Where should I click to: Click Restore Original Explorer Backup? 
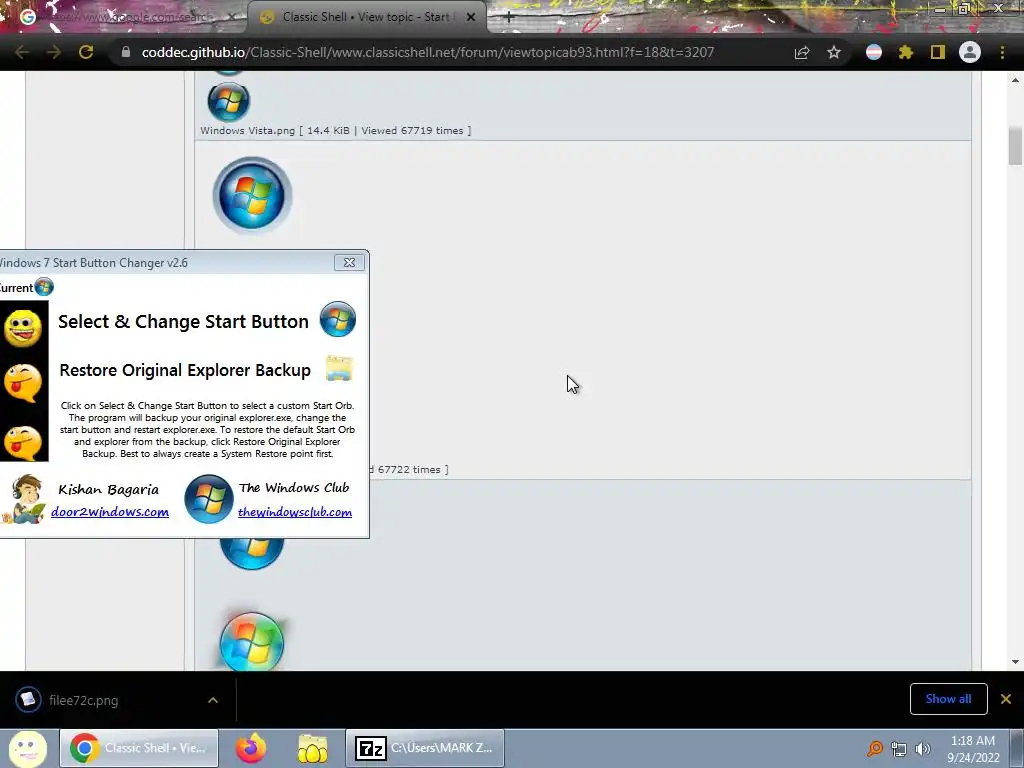185,370
